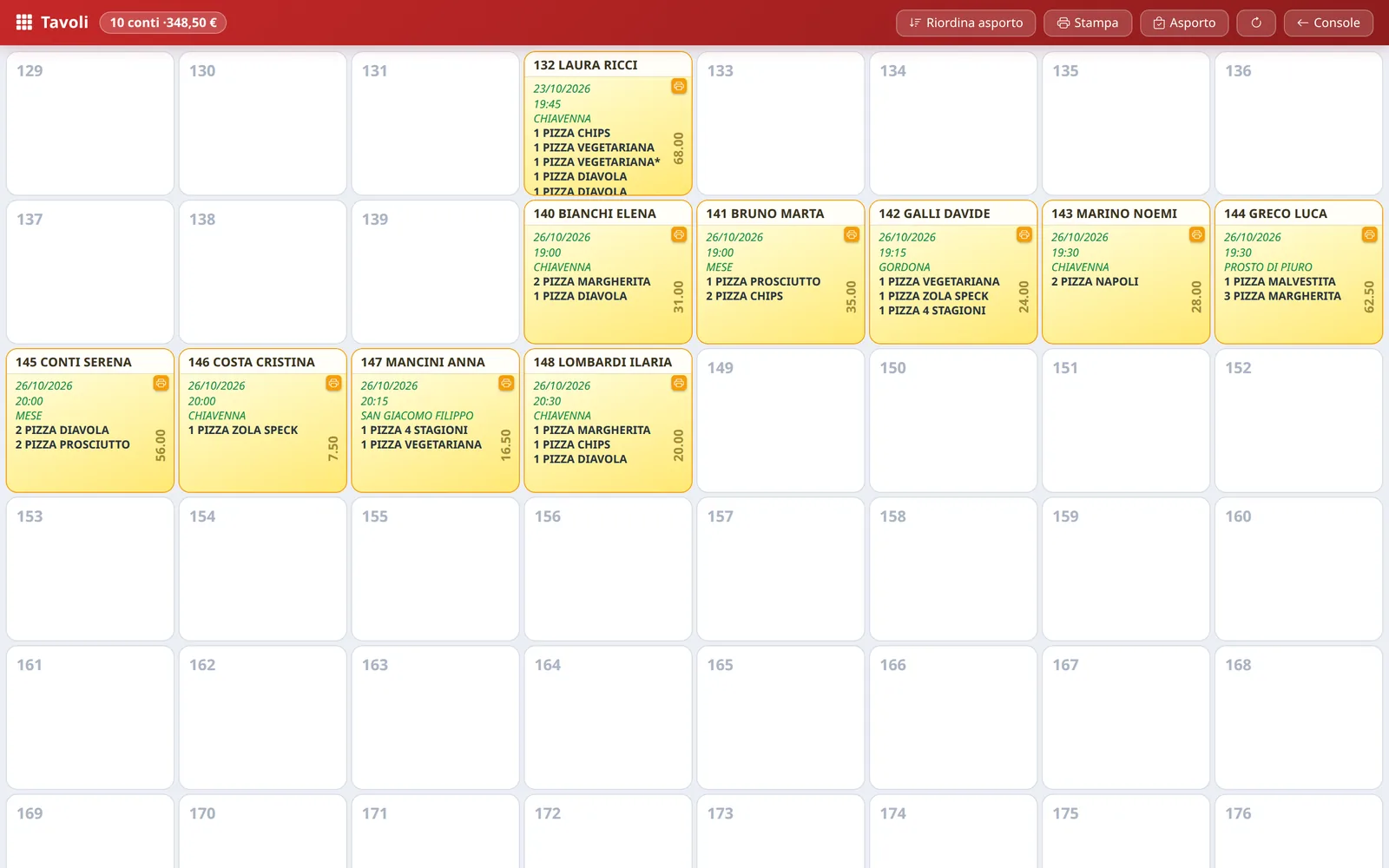Open order header 148 LOMBARDI ILARIA

point(608,362)
